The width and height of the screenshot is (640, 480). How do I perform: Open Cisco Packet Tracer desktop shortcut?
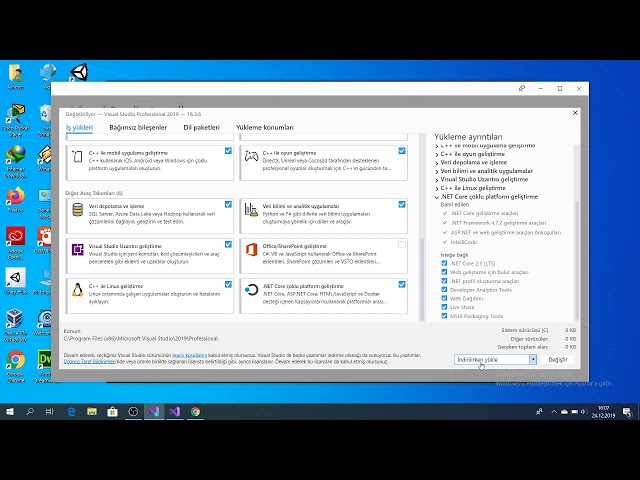coord(16,120)
